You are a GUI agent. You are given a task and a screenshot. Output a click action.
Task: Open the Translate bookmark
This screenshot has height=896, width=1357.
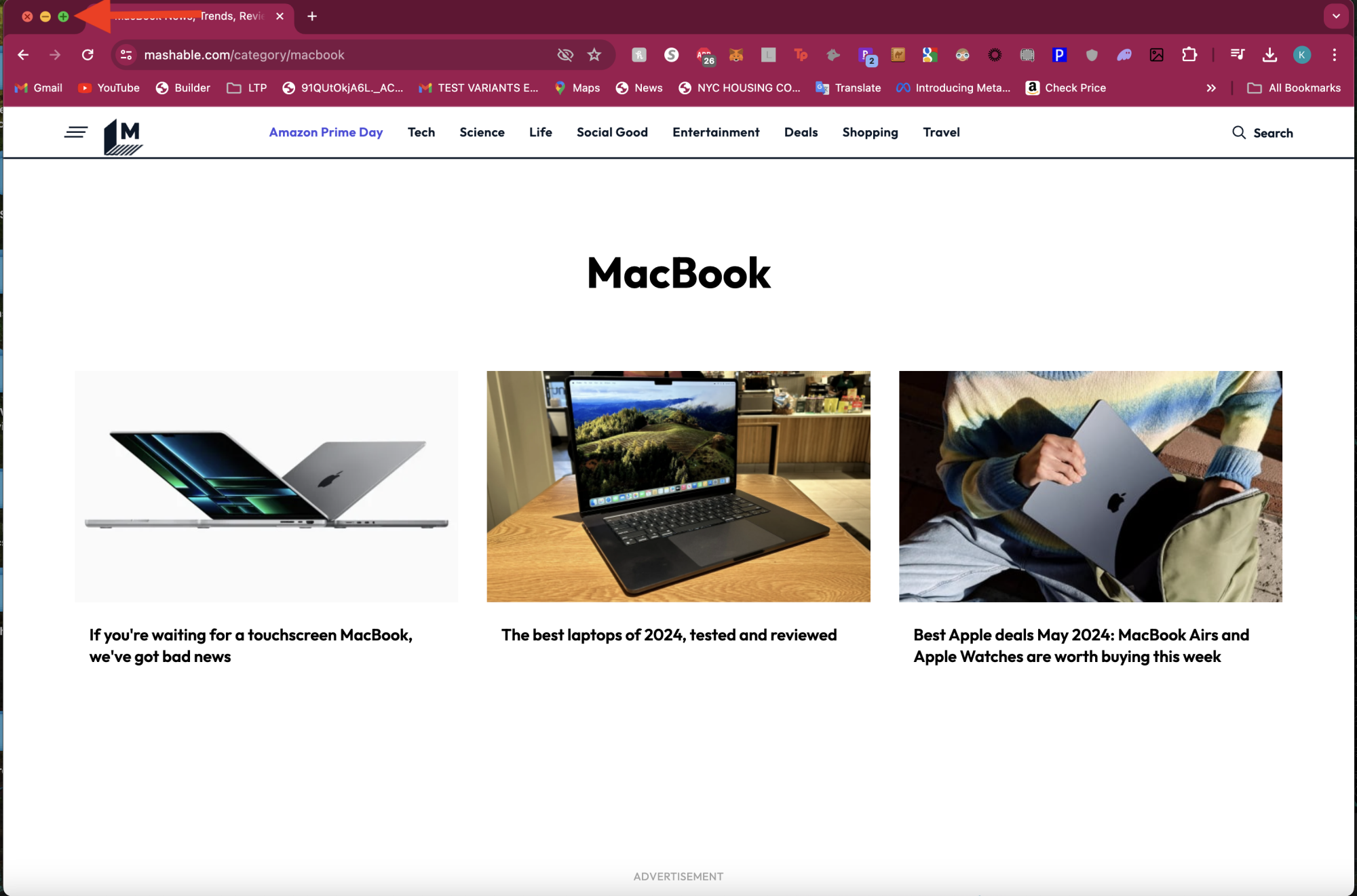[848, 88]
